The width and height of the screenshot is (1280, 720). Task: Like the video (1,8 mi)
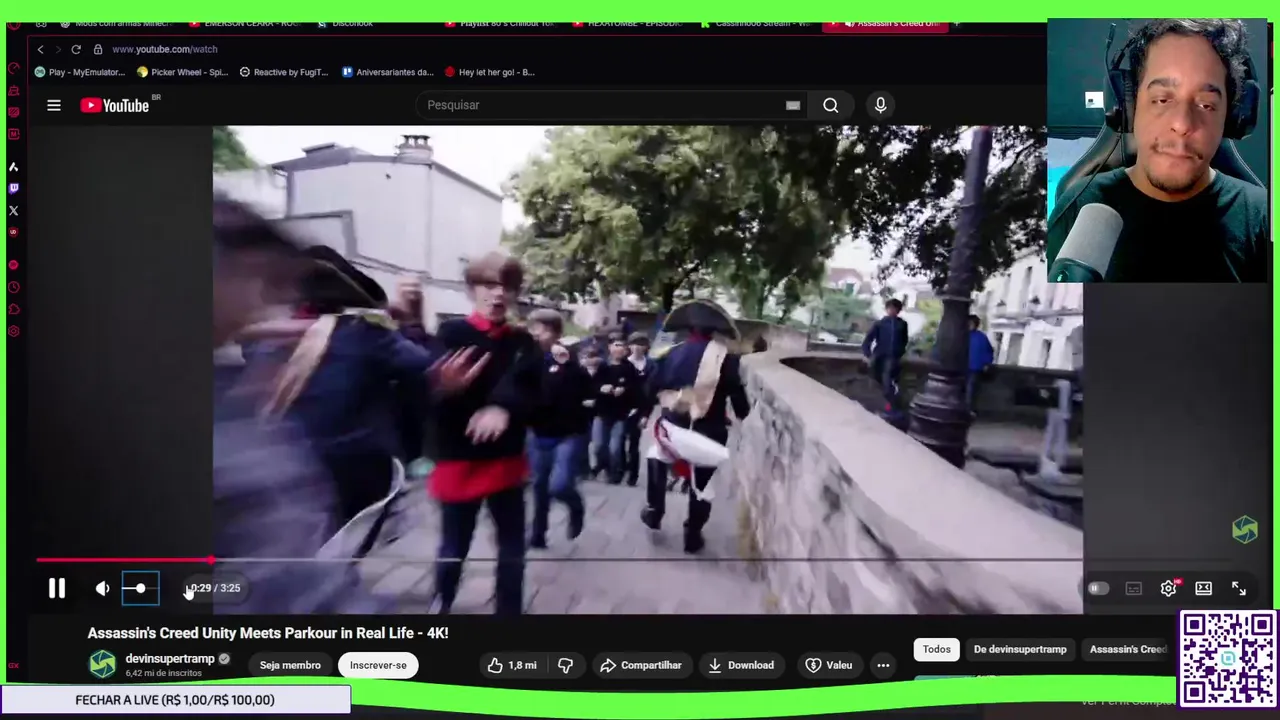512,665
